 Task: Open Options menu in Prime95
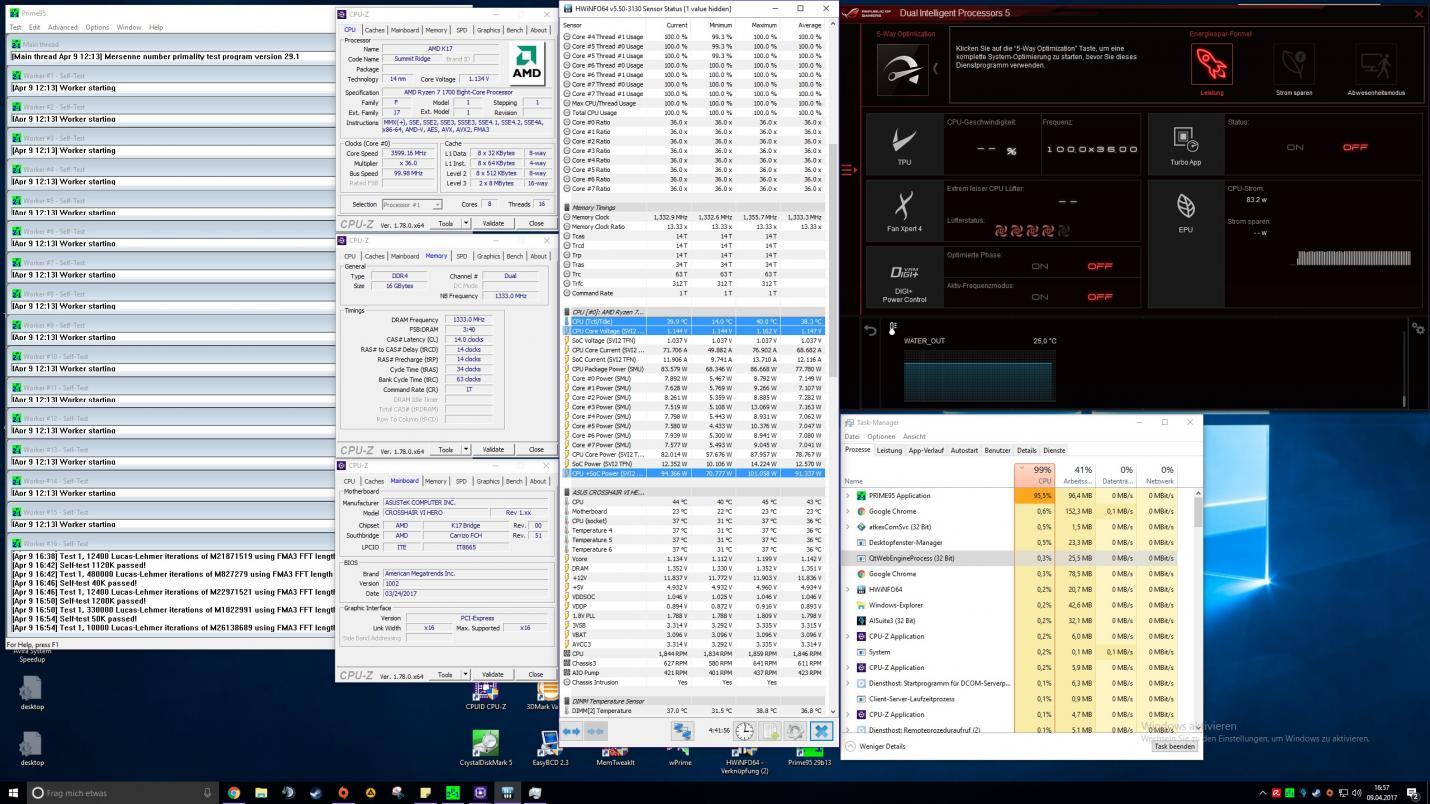(x=97, y=27)
